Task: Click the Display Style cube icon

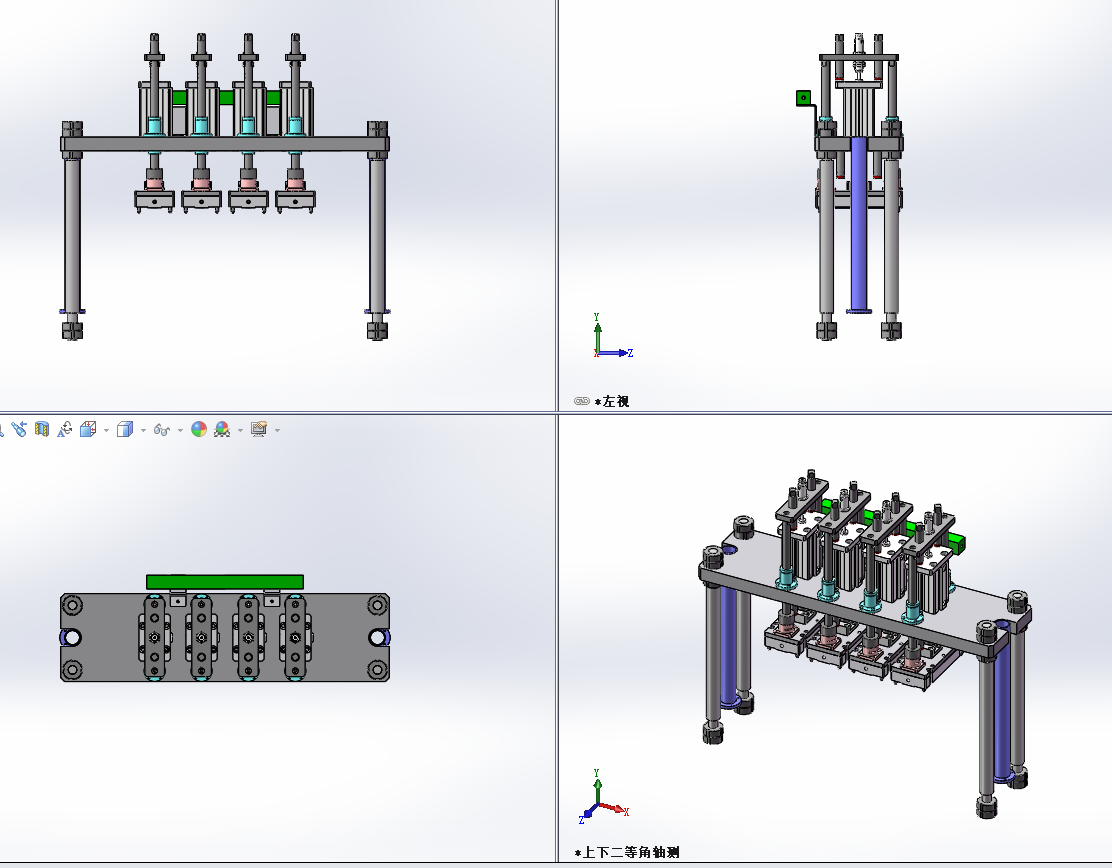Action: pyautogui.click(x=125, y=430)
